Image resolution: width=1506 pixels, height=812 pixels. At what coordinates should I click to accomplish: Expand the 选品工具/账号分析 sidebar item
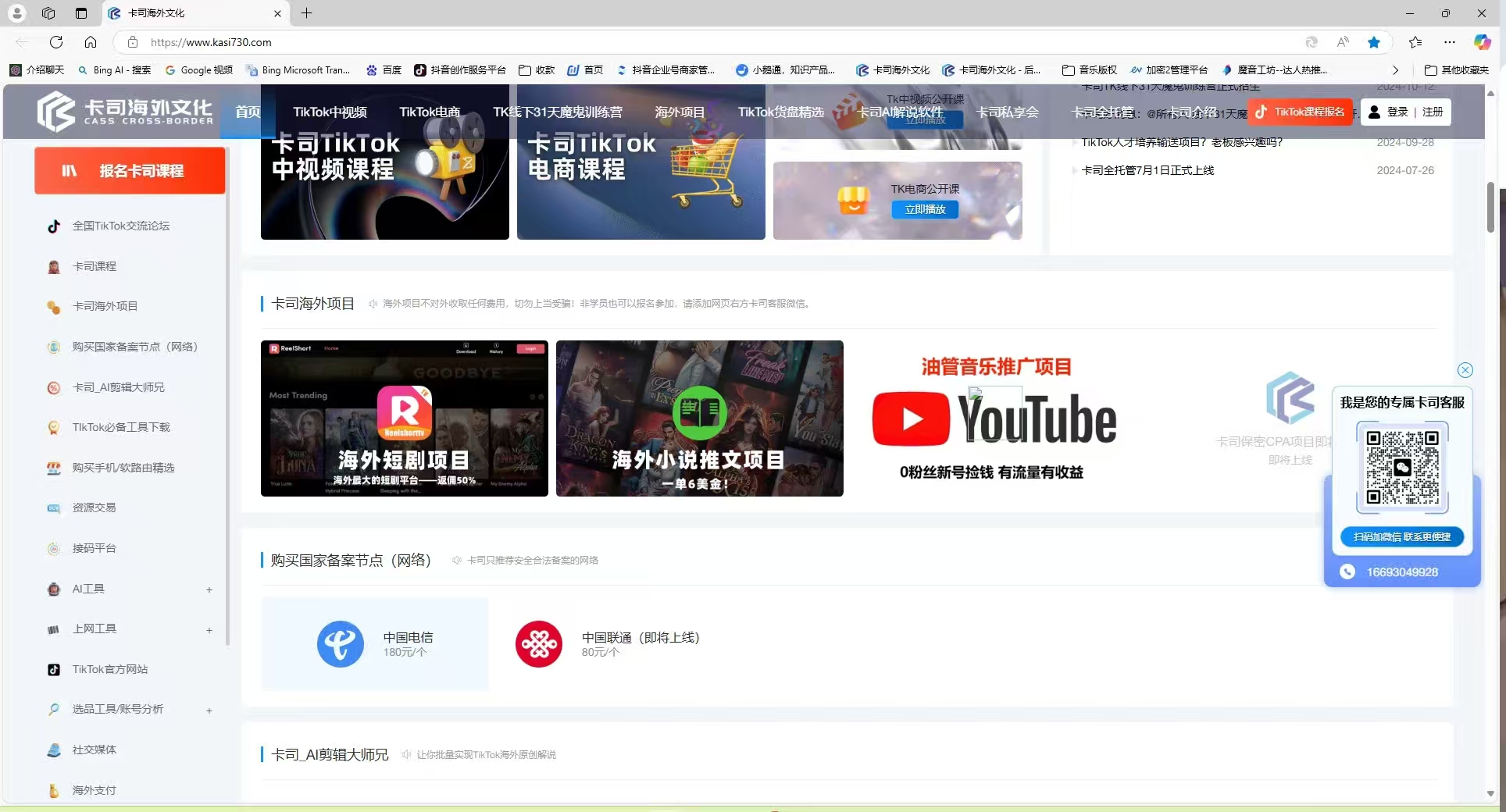[209, 710]
